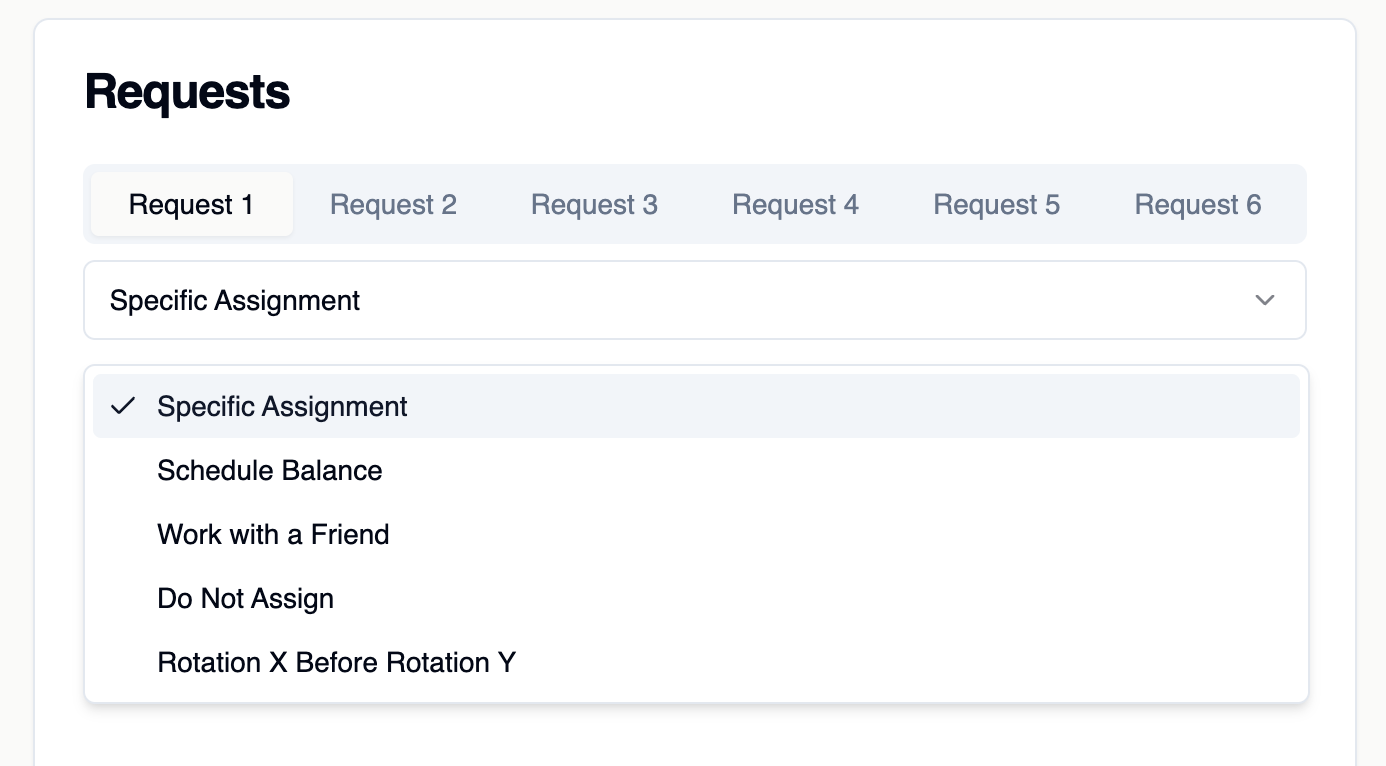Click the checkmark next to Specific Assignment
Image resolution: width=1386 pixels, height=766 pixels.
[x=124, y=406]
